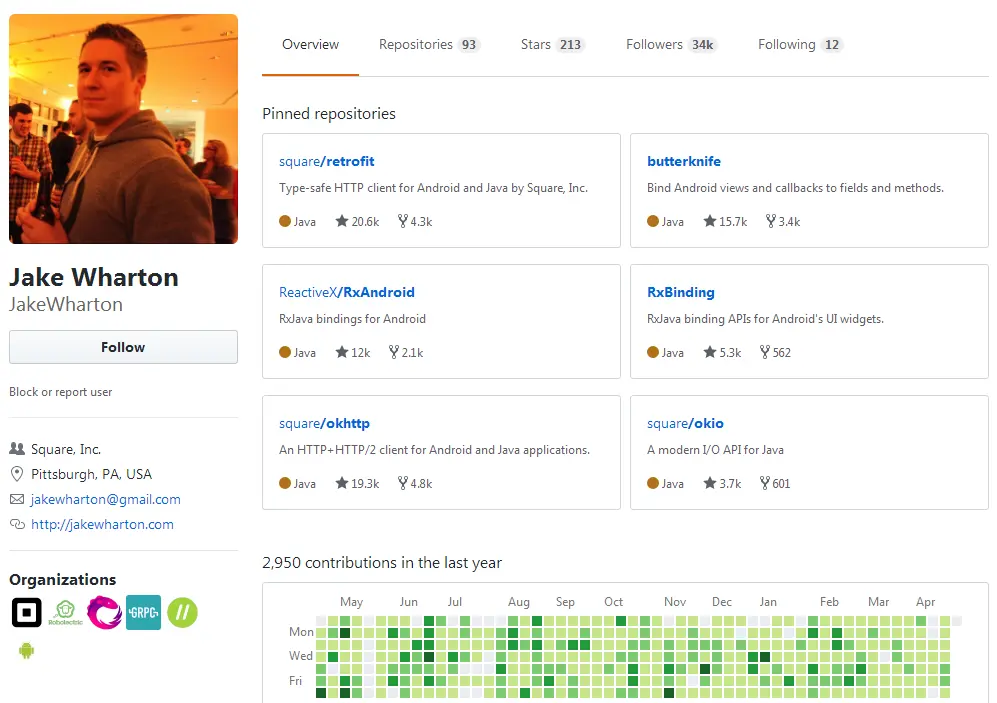Click the star count 12k on RxAndroid

pyautogui.click(x=353, y=352)
